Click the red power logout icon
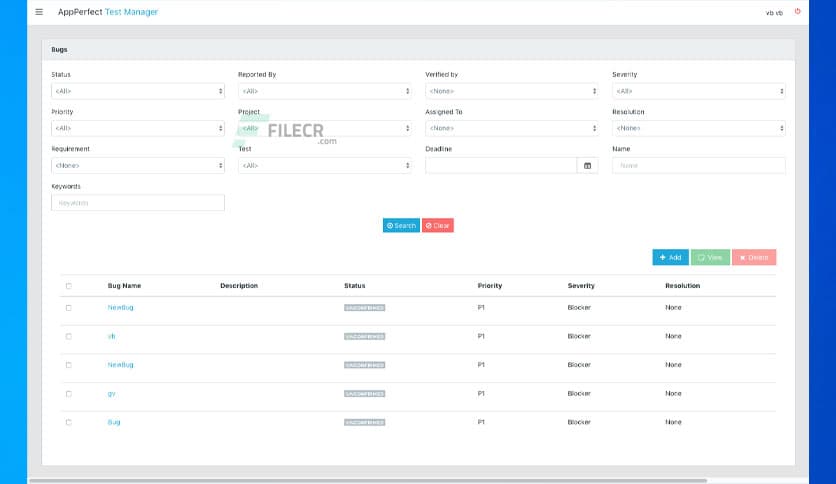Viewport: 836px width, 484px height. (798, 11)
